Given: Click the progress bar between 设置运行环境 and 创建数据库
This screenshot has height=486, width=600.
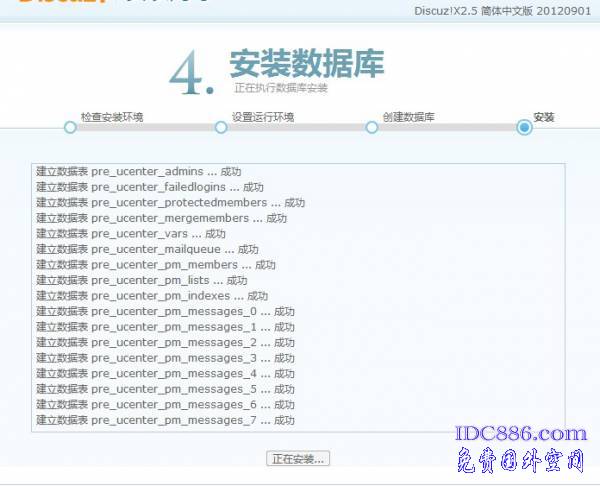Looking at the screenshot, I should pyautogui.click(x=296, y=127).
